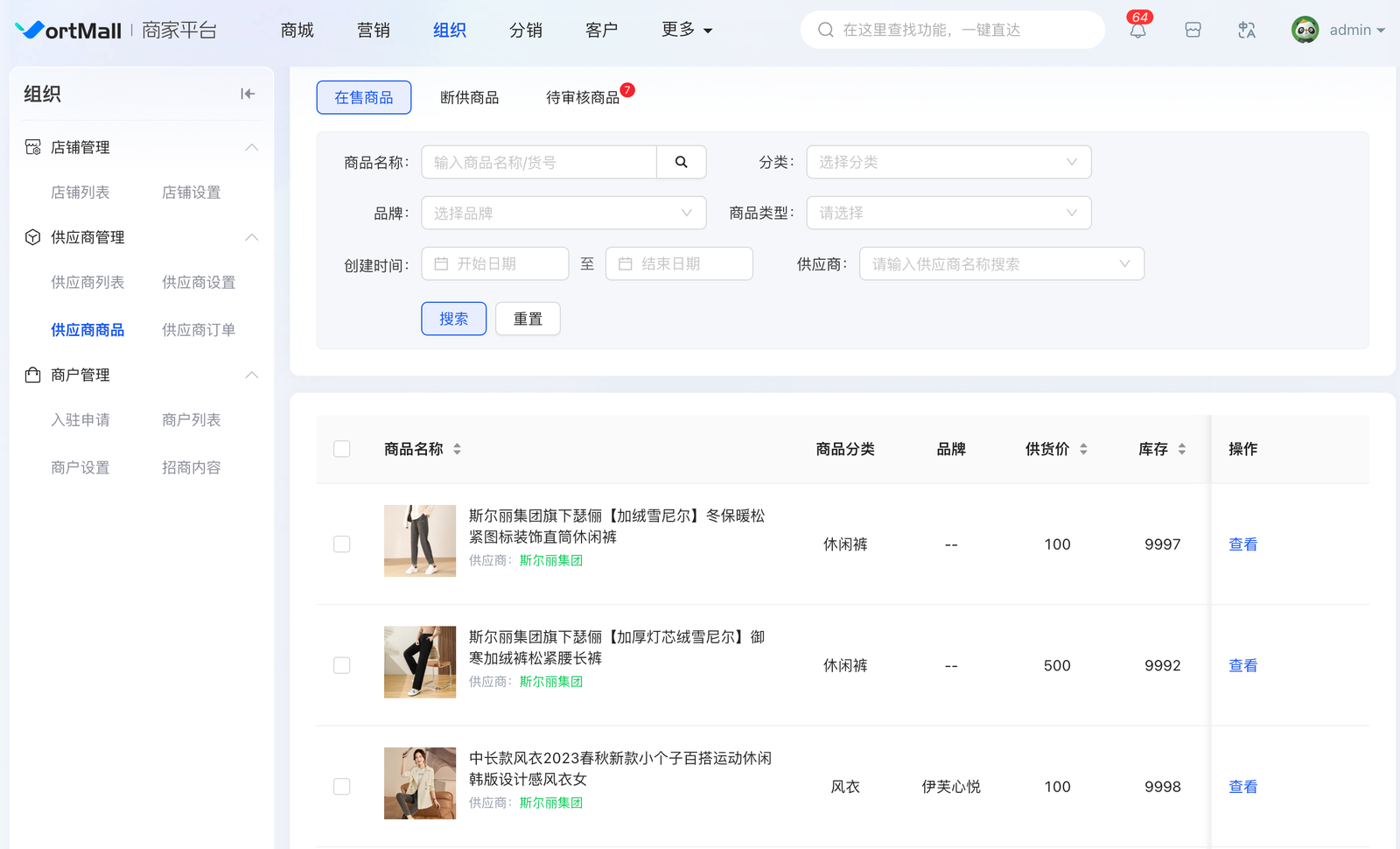This screenshot has width=1400, height=849.
Task: Collapse the 店铺管理 sidebar section
Action: pos(251,147)
